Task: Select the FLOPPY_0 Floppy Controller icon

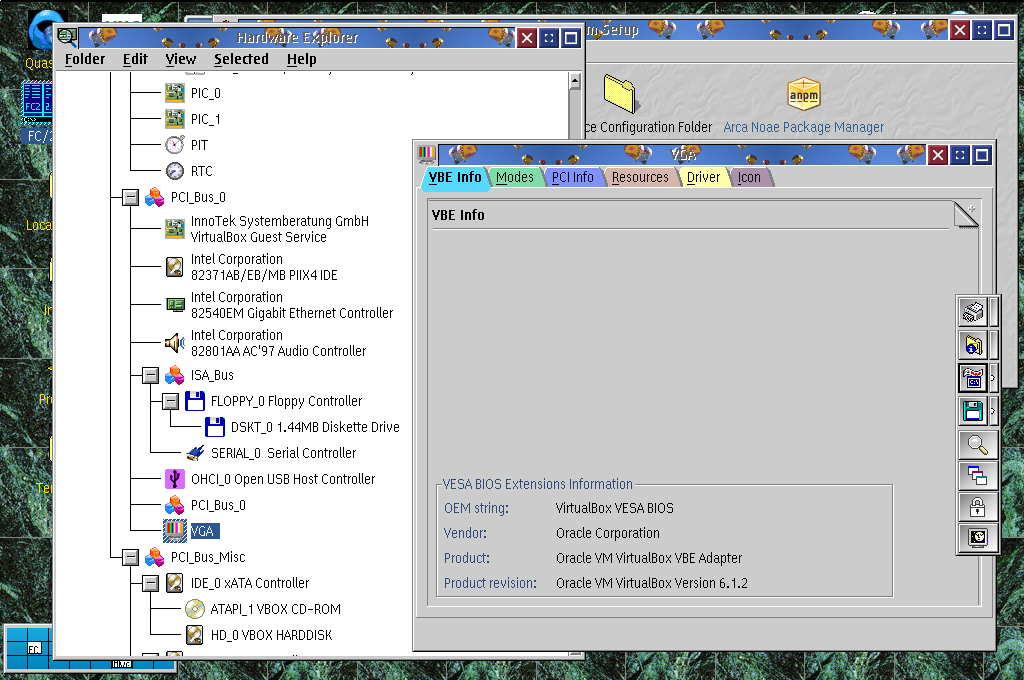Action: [195, 401]
